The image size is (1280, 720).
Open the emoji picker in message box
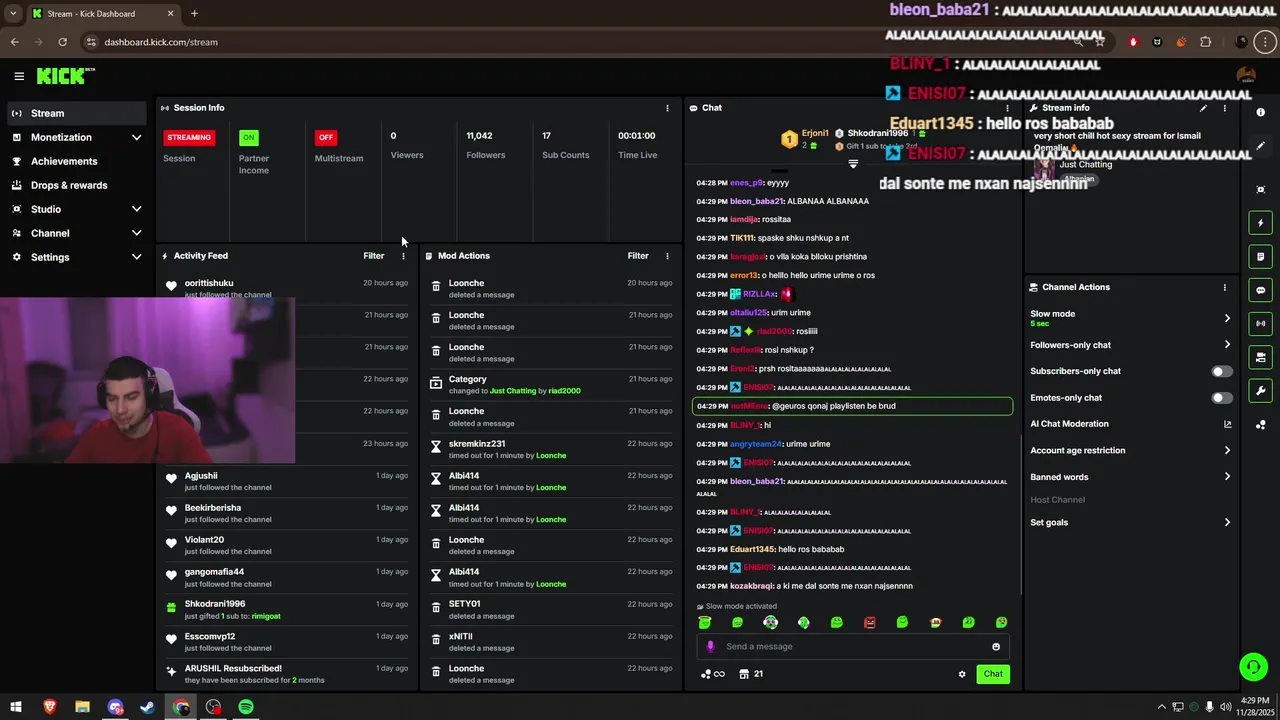(996, 647)
